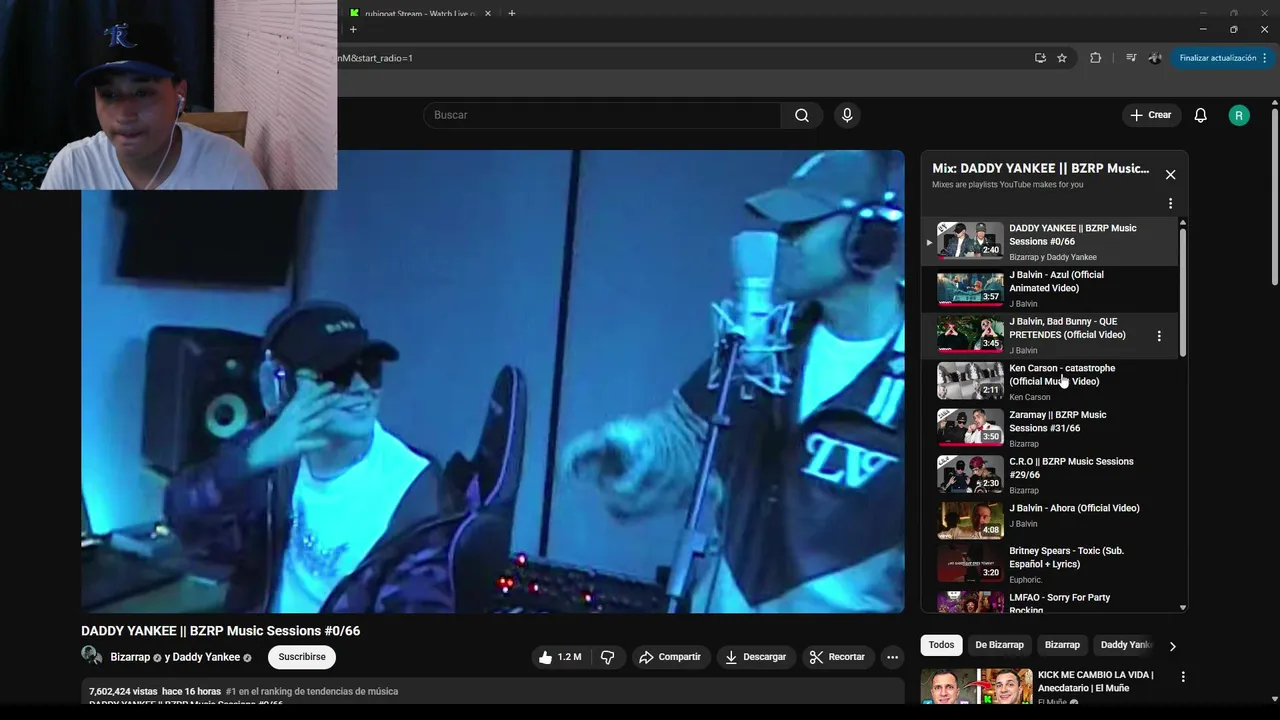Select the Daddy Yankee filter chip

(x=1126, y=645)
